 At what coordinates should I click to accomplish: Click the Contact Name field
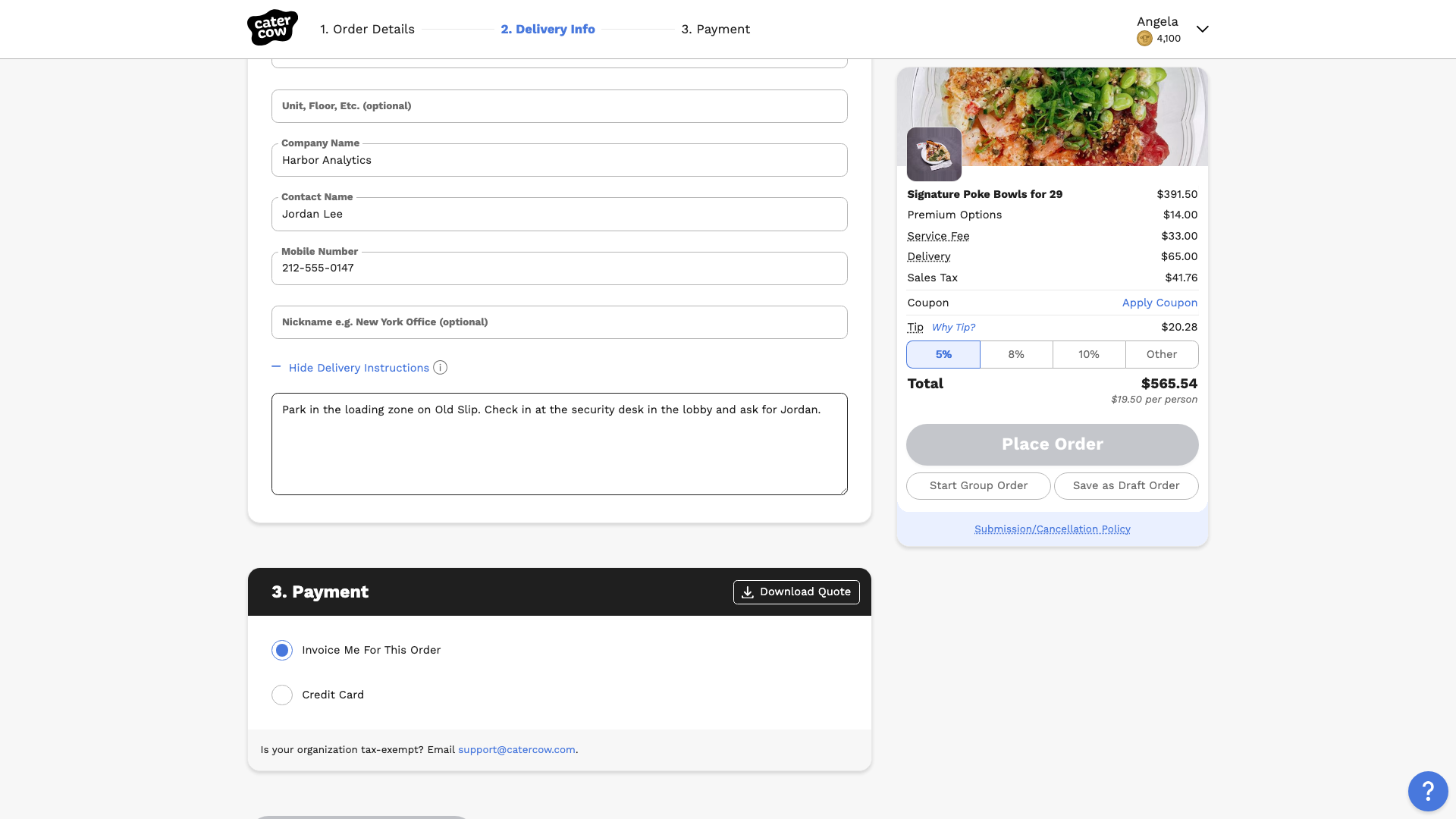pyautogui.click(x=559, y=214)
